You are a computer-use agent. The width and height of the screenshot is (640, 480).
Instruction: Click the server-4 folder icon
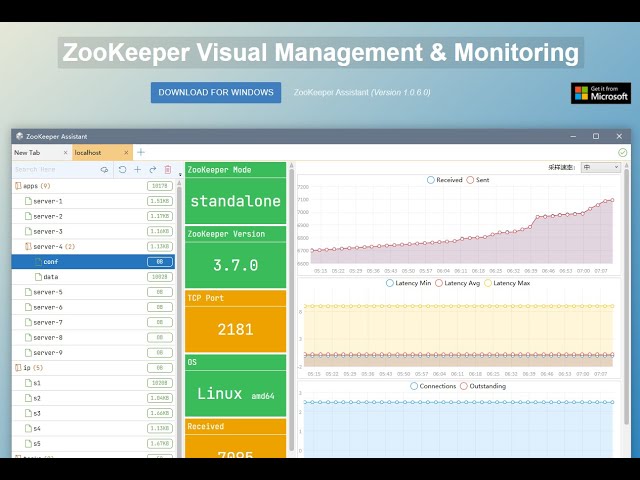click(28, 246)
